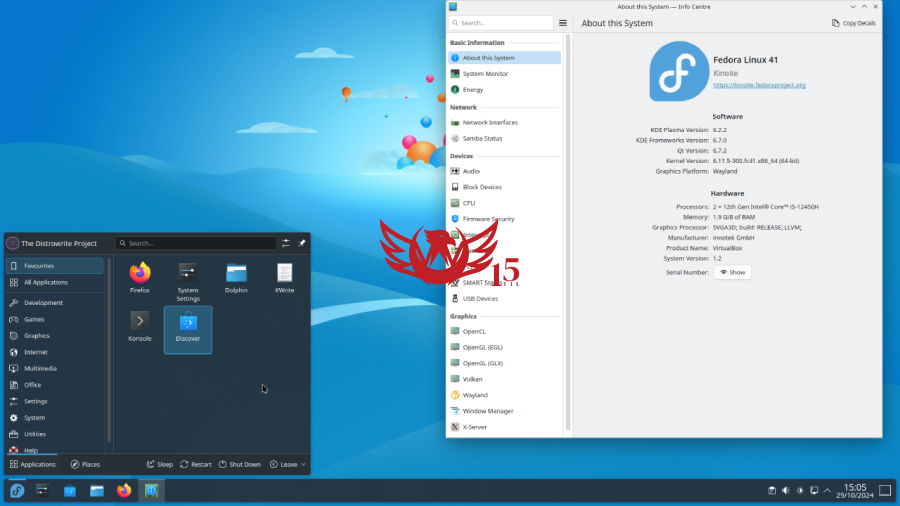The height and width of the screenshot is (506, 900).
Task: Open Discover software store from the taskbar
Action: click(x=69, y=491)
